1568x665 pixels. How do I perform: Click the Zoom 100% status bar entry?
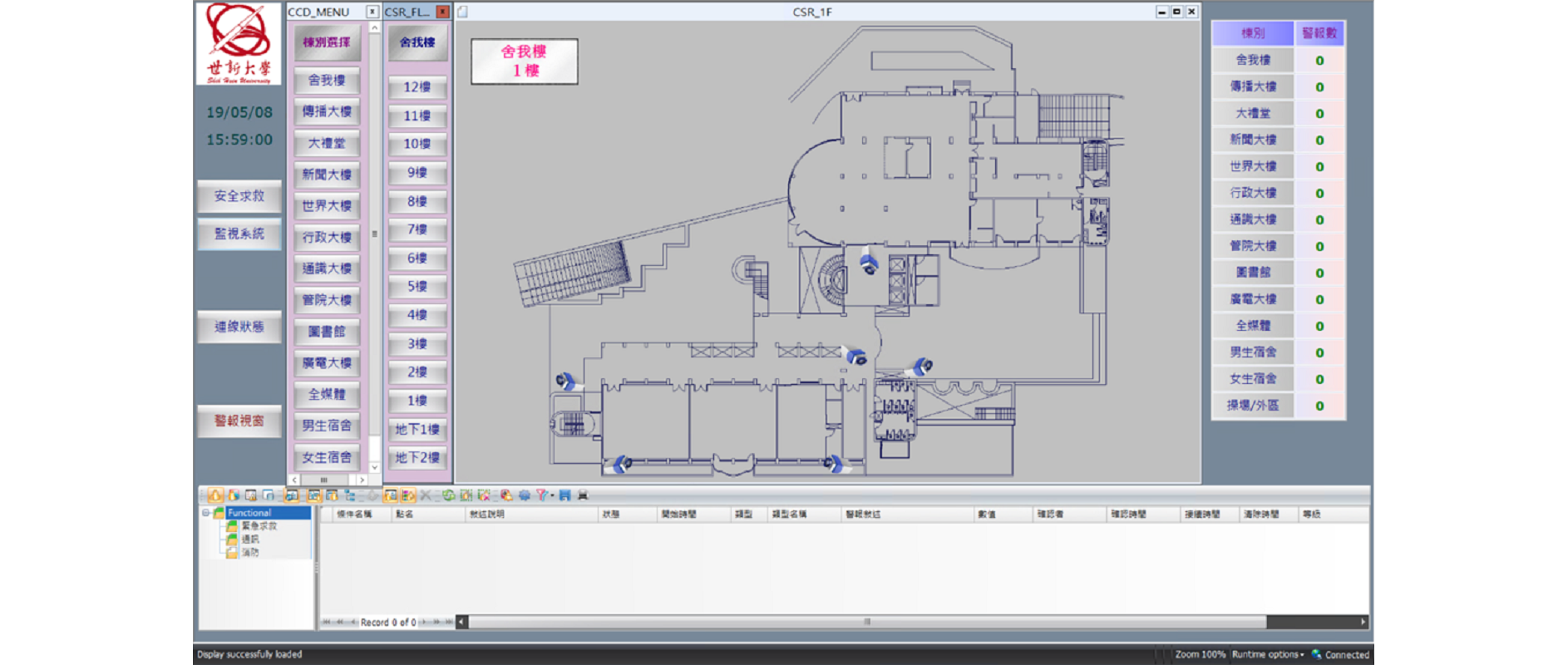[1200, 654]
